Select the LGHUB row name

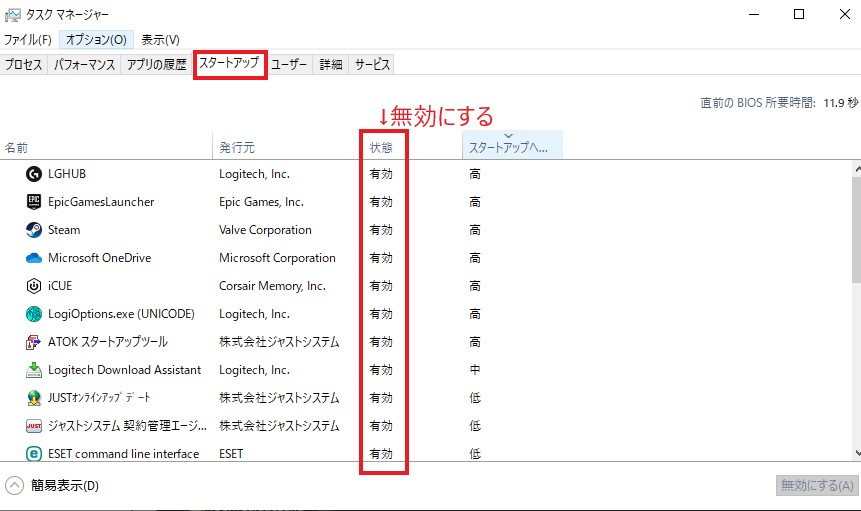[x=67, y=174]
